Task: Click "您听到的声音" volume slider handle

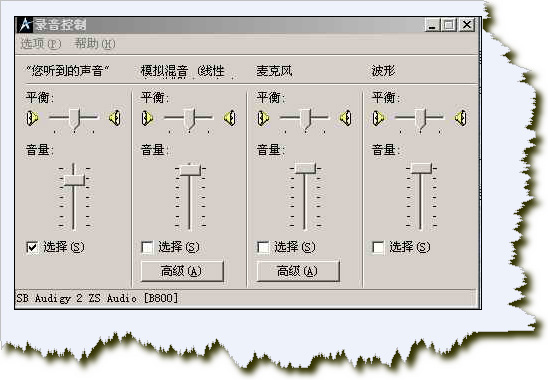Action: (x=74, y=180)
